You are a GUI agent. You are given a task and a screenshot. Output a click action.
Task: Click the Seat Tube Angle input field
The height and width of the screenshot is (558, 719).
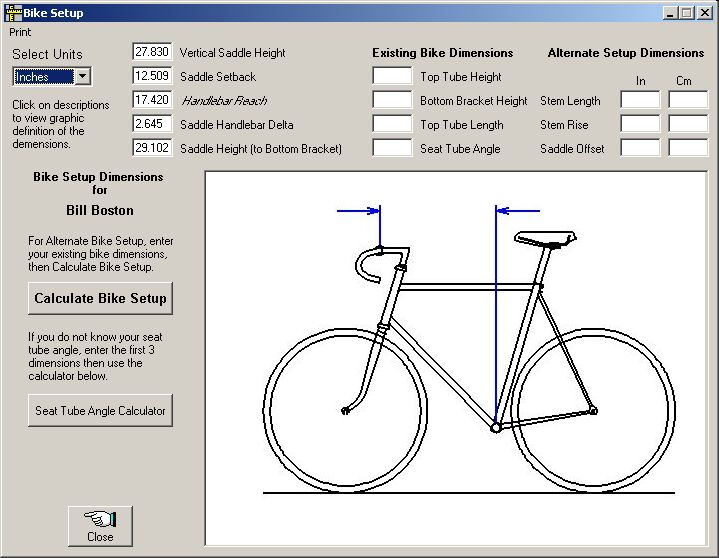(392, 148)
